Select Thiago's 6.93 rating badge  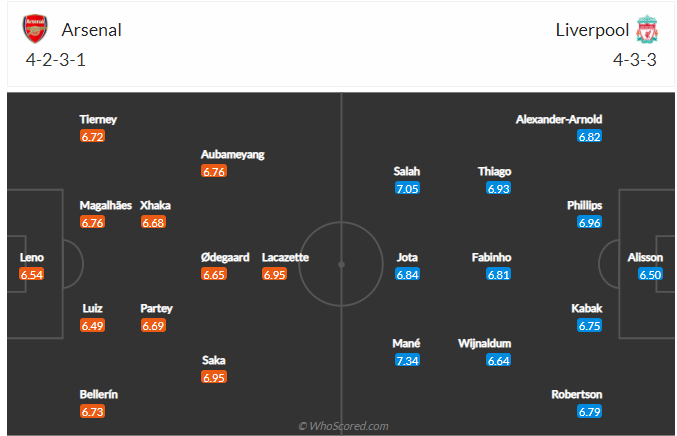[499, 188]
